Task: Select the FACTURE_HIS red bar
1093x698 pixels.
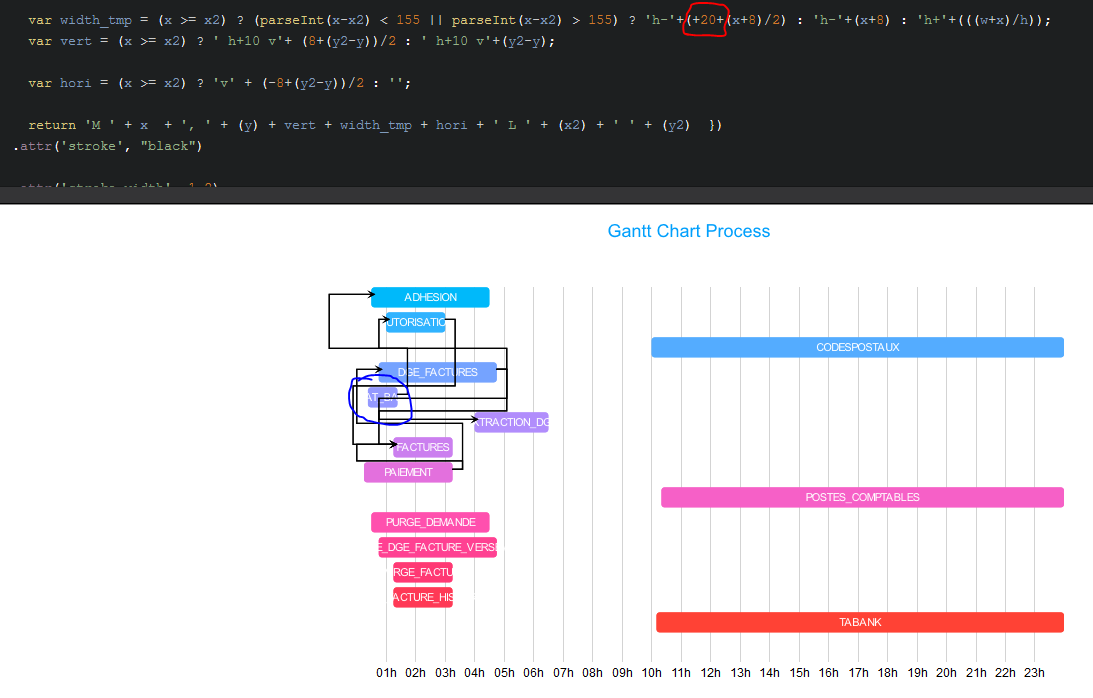Action: pos(423,597)
